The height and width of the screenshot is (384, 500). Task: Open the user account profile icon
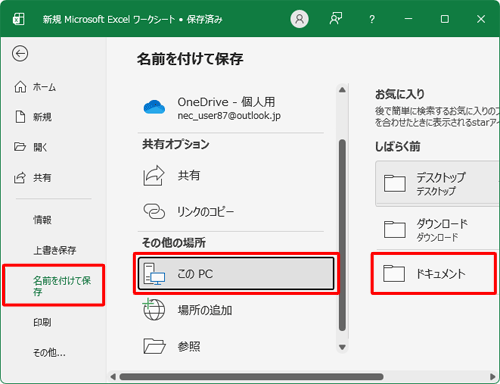pyautogui.click(x=299, y=19)
